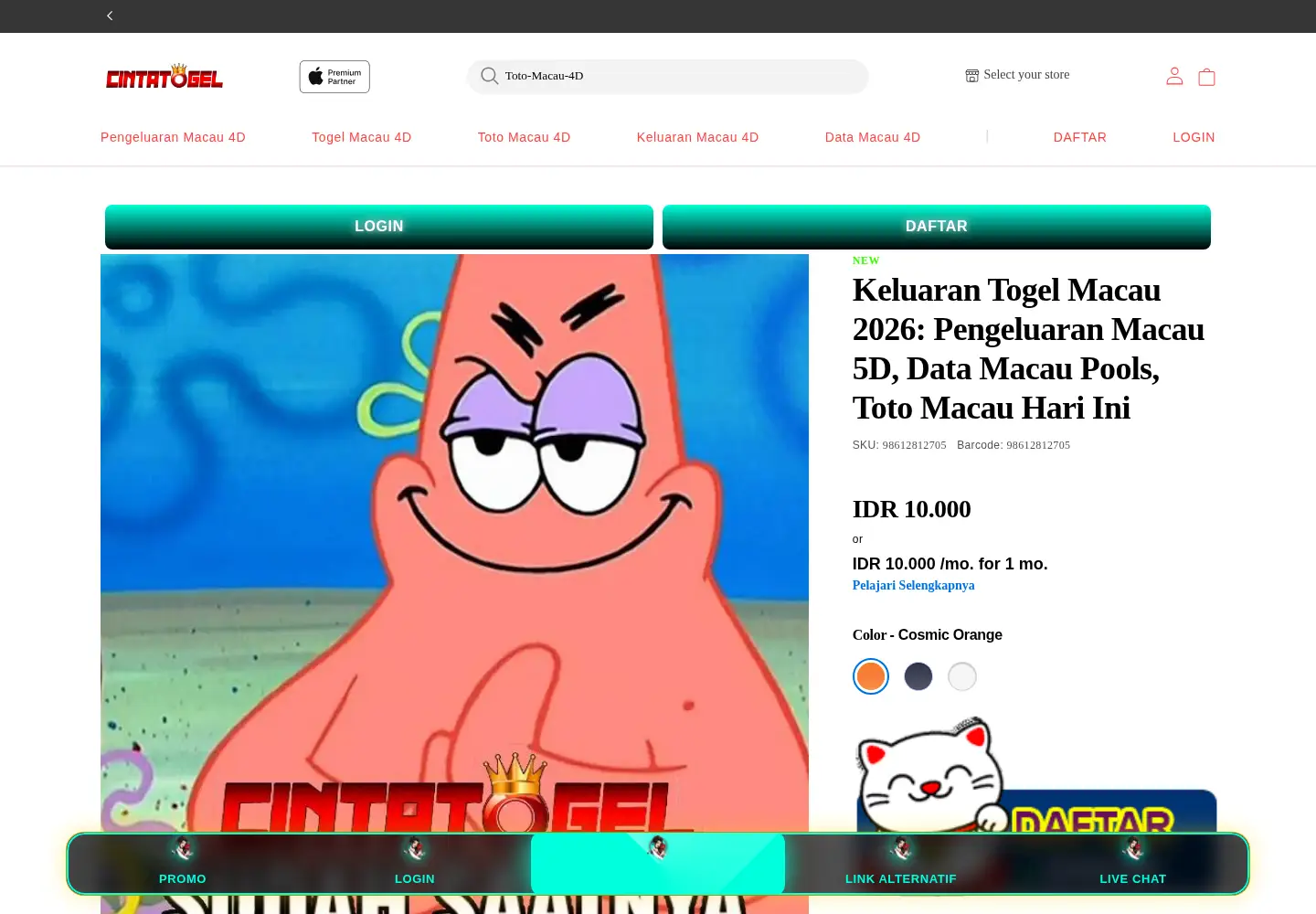Viewport: 1316px width, 914px height.
Task: Click the product title Keluaran Togel Macau 2026
Action: pos(1029,349)
